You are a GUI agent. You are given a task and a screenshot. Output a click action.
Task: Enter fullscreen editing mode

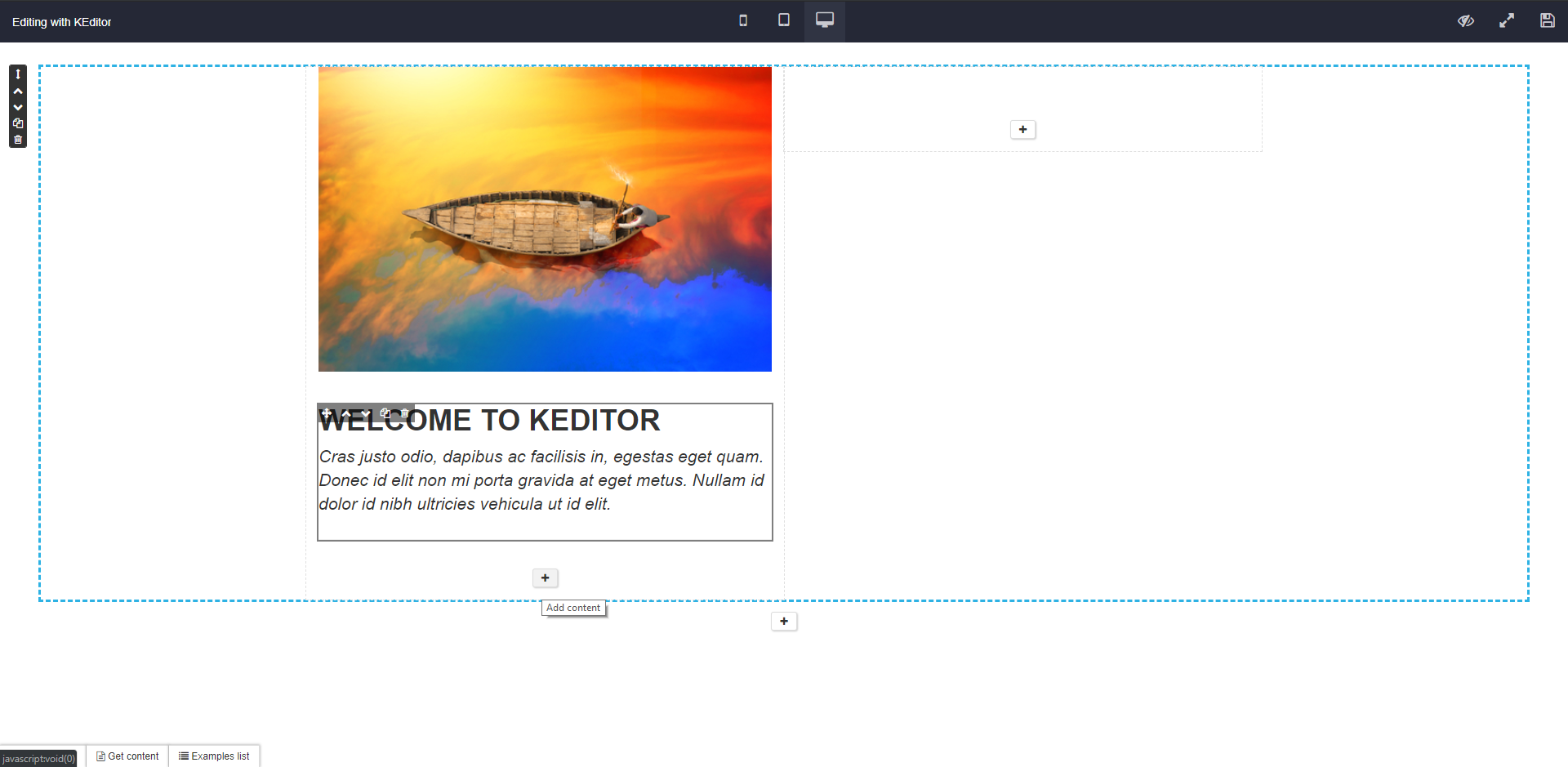[x=1507, y=20]
